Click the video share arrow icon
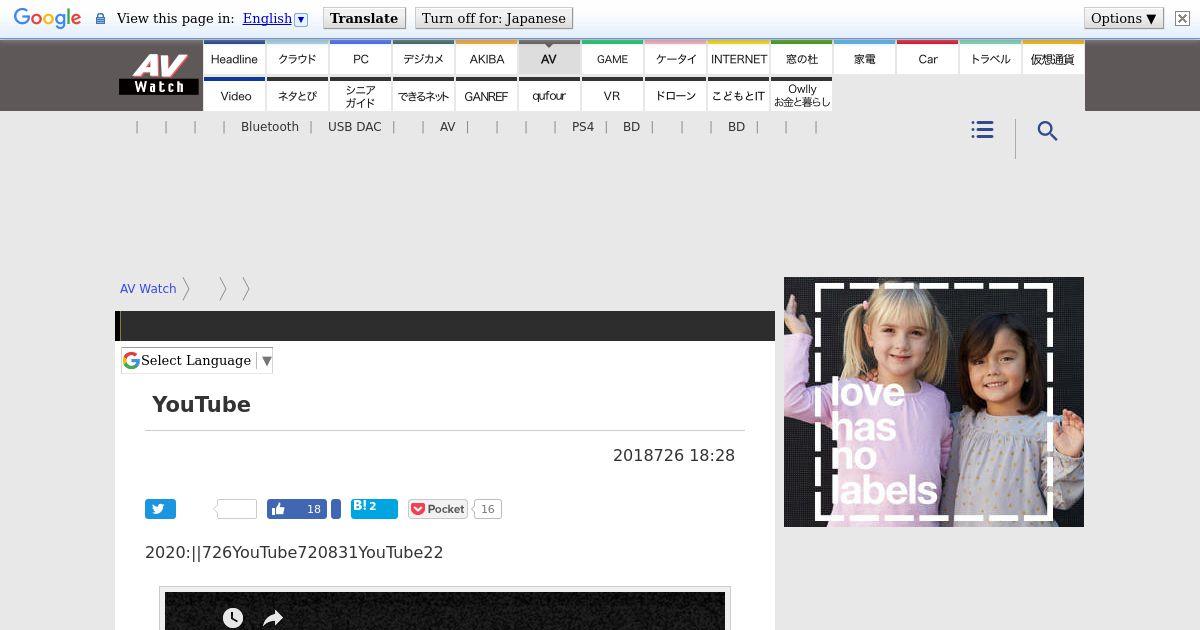This screenshot has height=630, width=1200. tap(273, 619)
